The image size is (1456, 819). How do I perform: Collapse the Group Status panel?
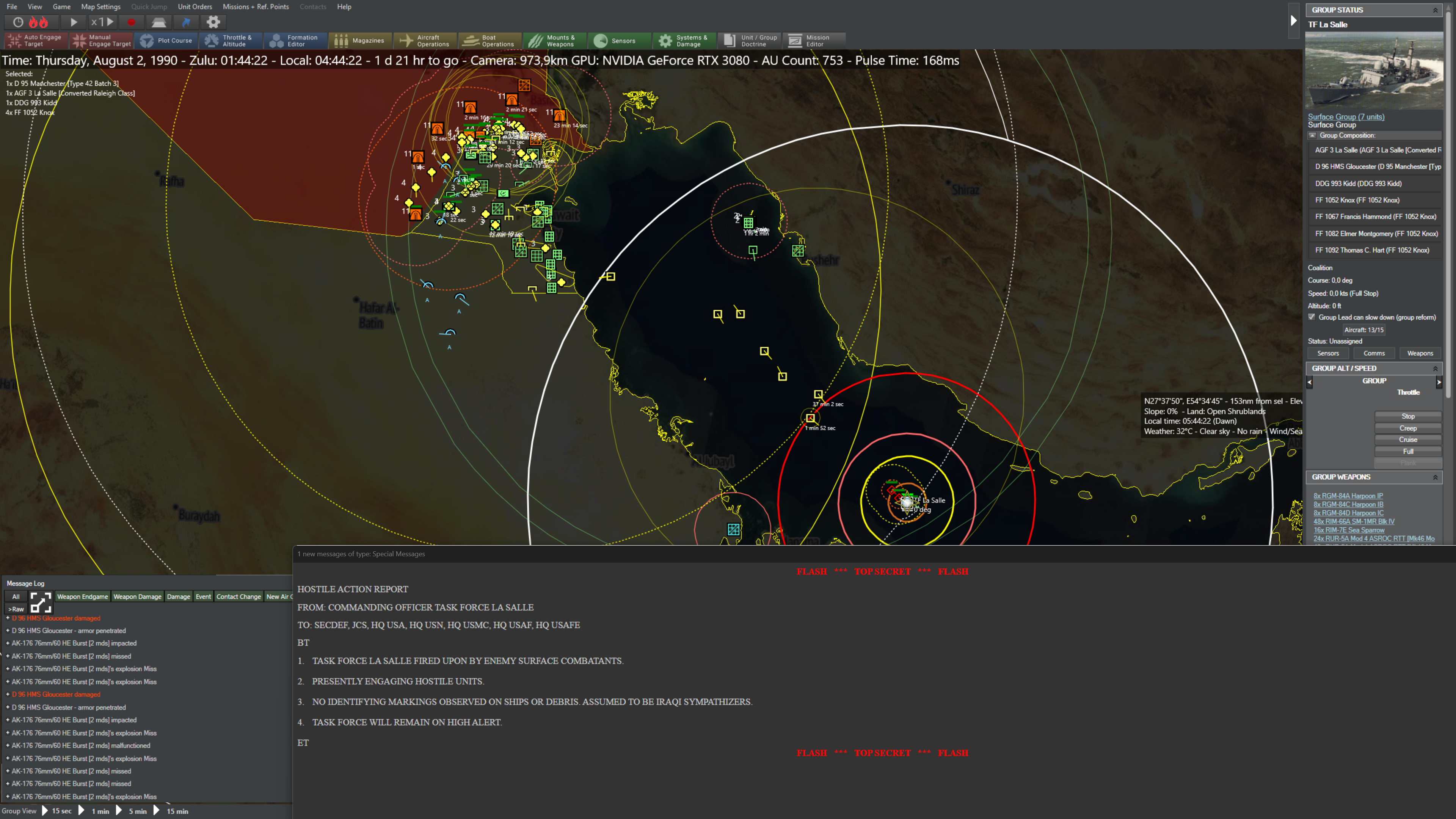[1435, 10]
